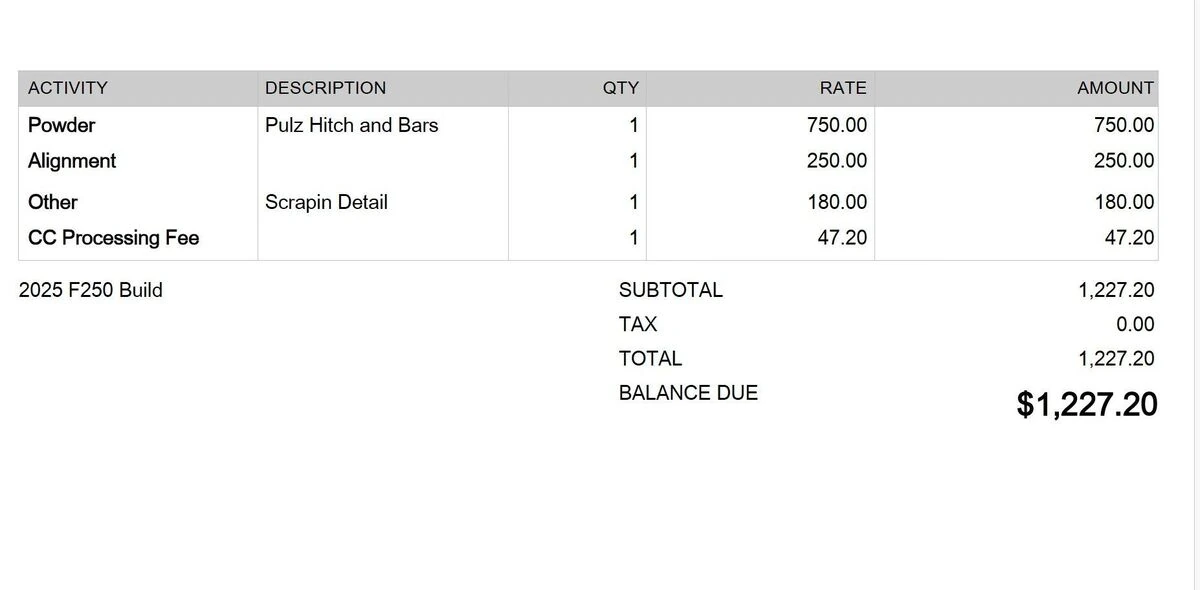Select the Scrapin Detail description
This screenshot has width=1200, height=590.
point(326,202)
